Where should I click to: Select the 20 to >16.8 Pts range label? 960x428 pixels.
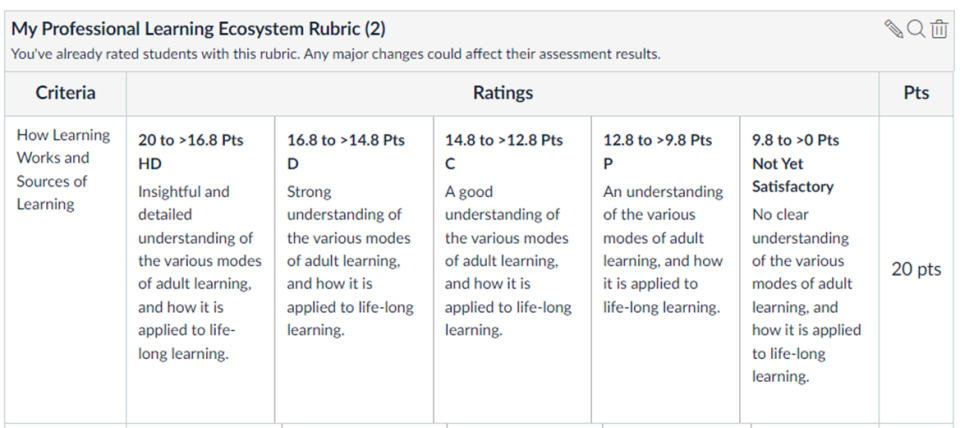[x=191, y=140]
